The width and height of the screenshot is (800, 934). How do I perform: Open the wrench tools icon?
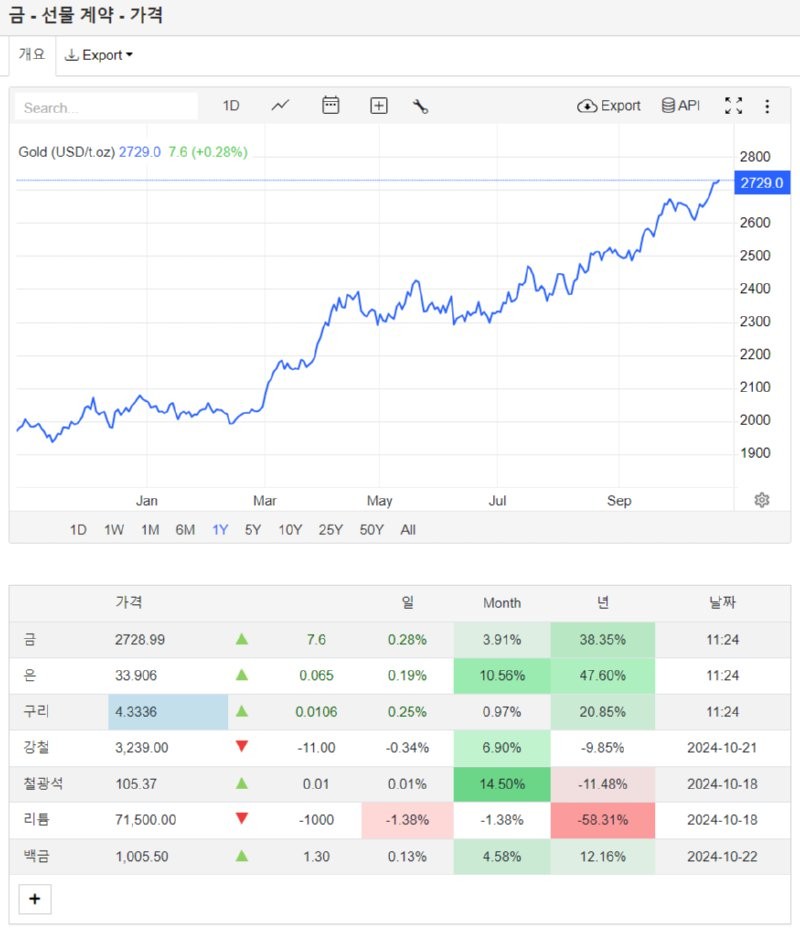coord(420,107)
